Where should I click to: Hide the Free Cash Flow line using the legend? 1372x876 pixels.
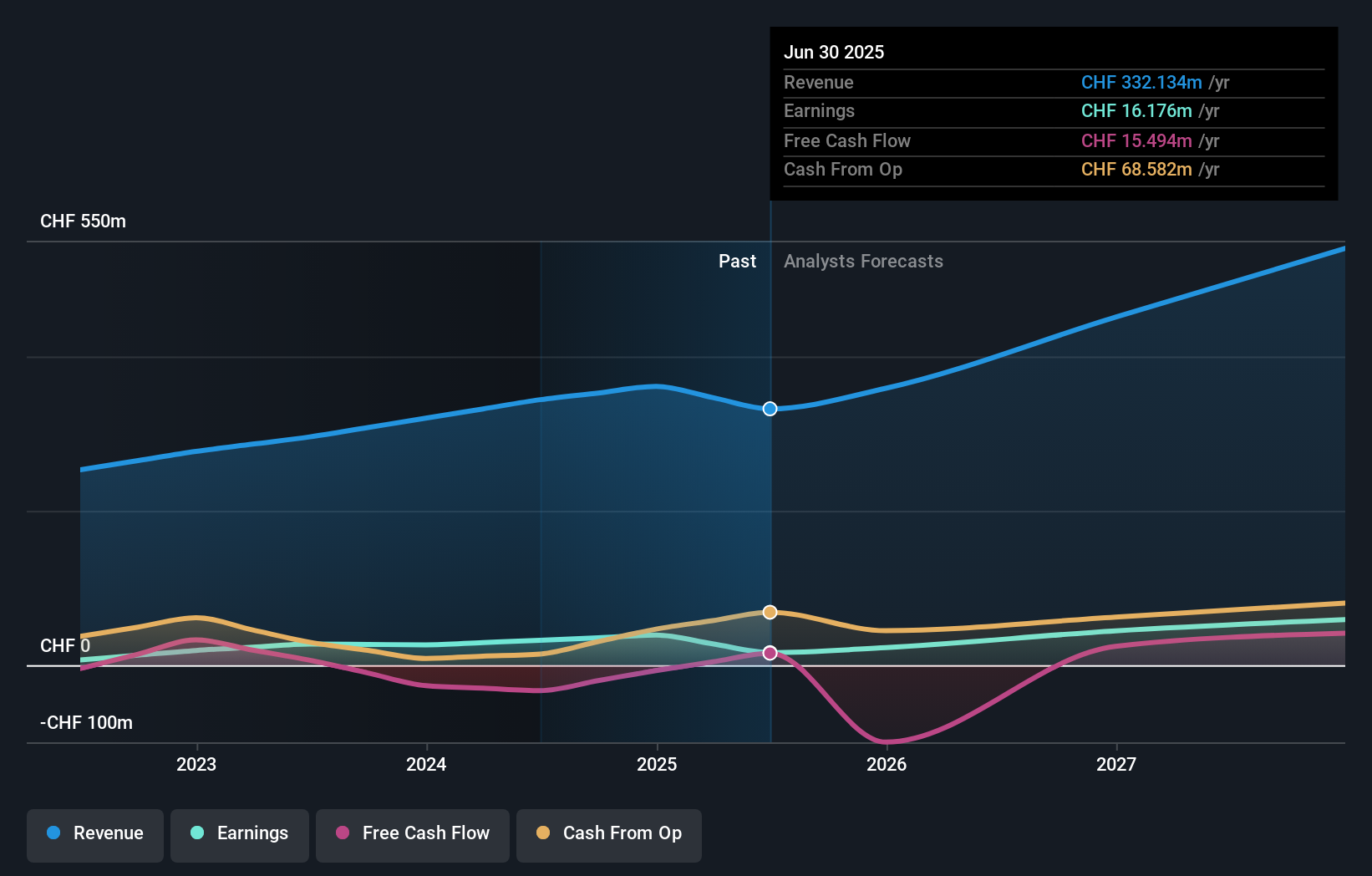(413, 833)
